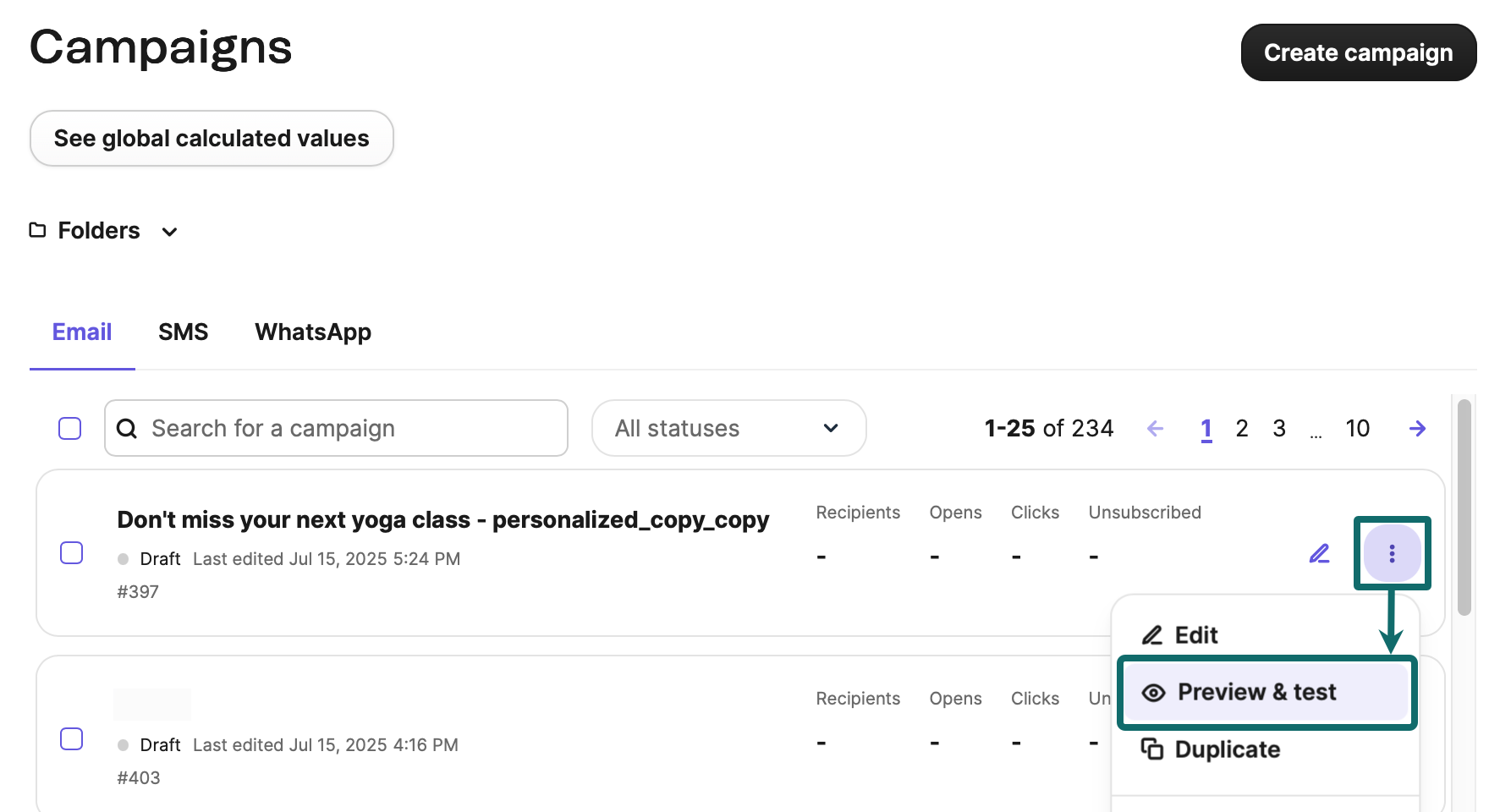The width and height of the screenshot is (1489, 812).
Task: Click See global calculated values
Action: tap(212, 138)
